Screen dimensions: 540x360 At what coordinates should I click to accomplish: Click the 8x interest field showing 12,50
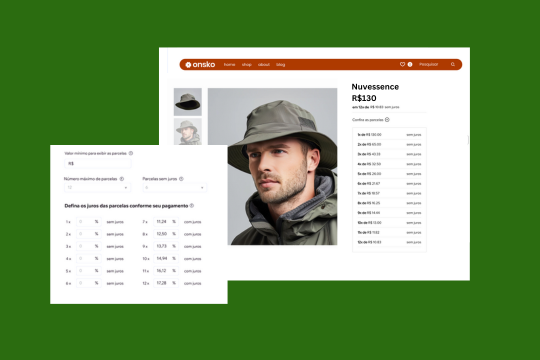click(166, 234)
